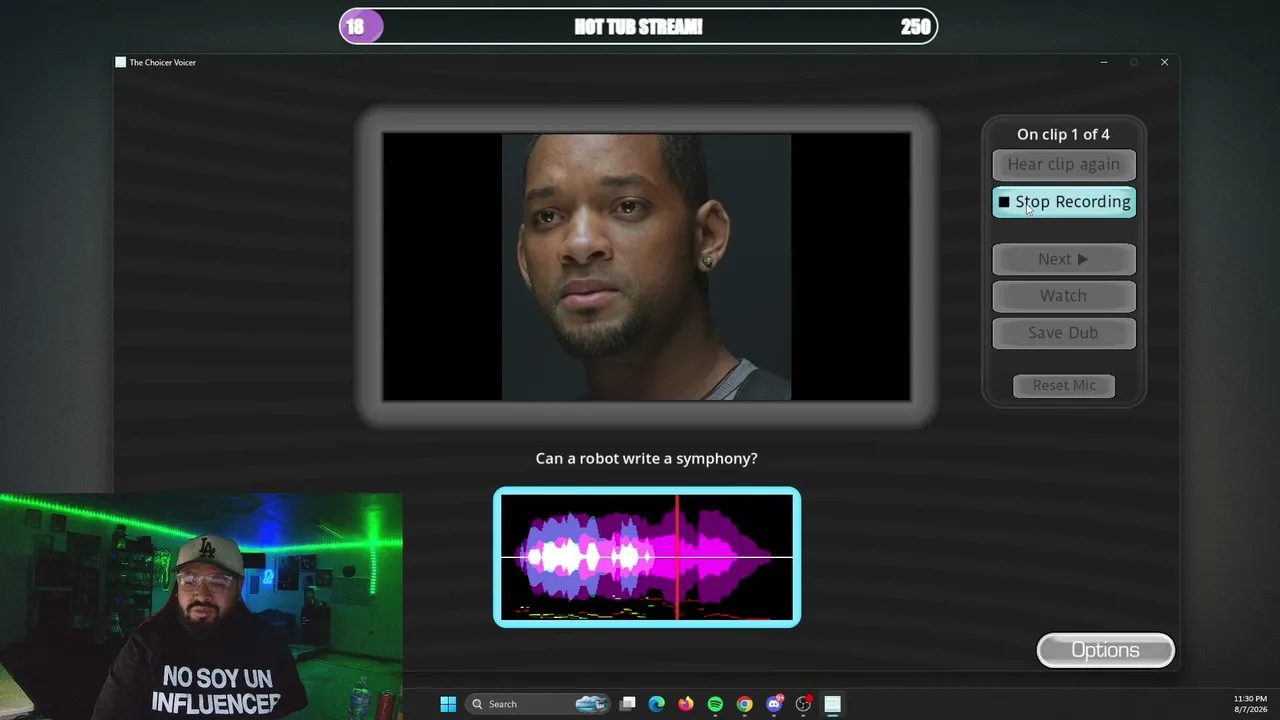Viewport: 1280px width, 720px height.
Task: Click the audio waveform display
Action: click(x=647, y=557)
